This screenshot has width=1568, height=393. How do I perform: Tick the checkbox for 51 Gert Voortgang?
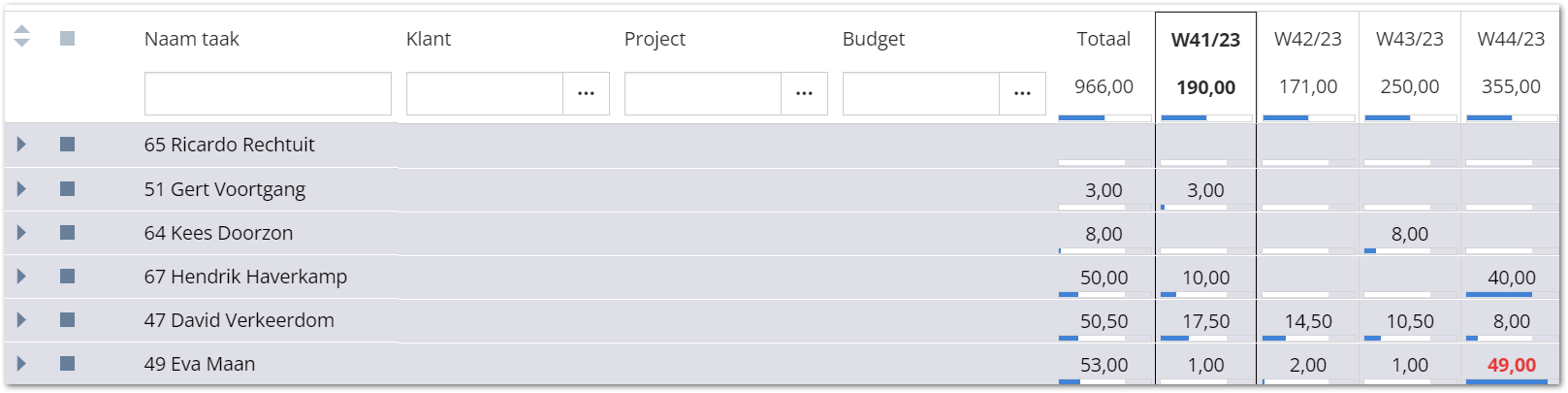tap(67, 189)
